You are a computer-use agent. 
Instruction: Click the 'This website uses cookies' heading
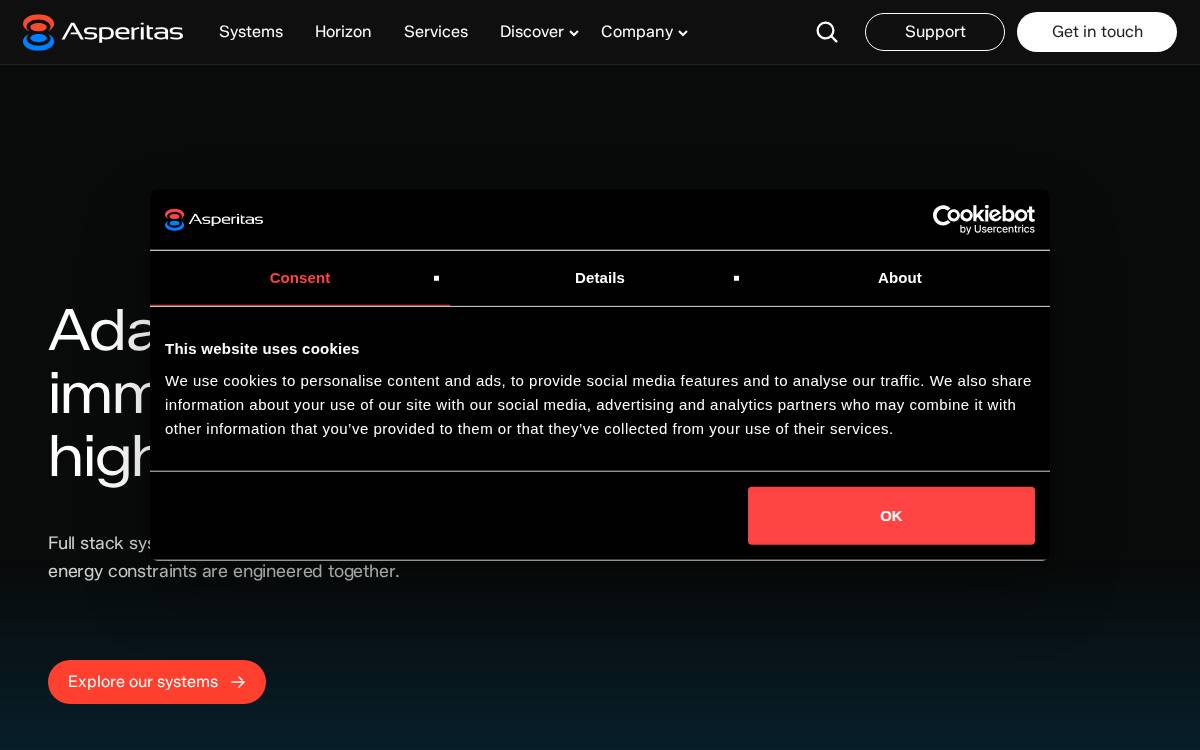click(x=262, y=349)
